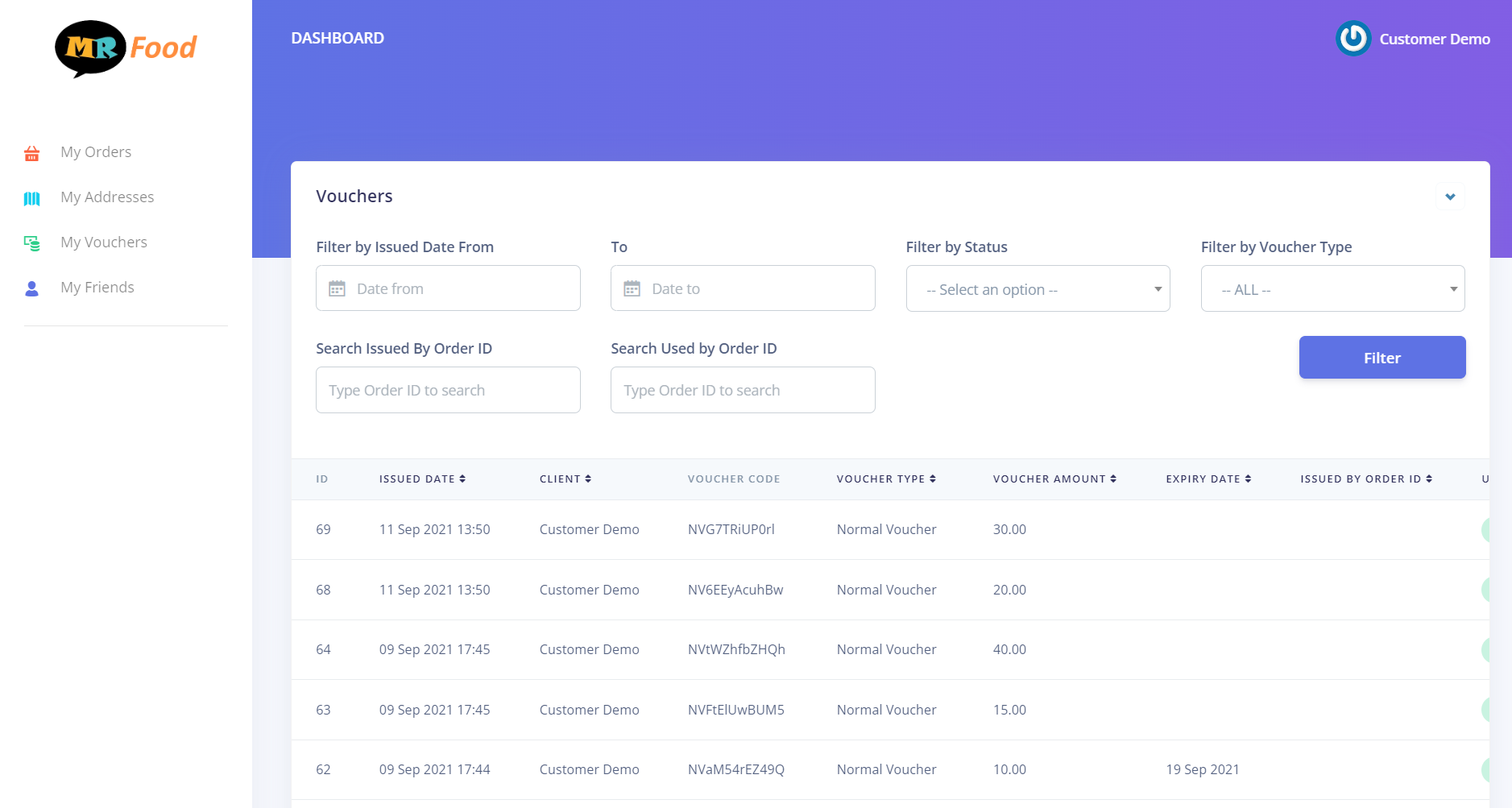The height and width of the screenshot is (808, 1512).
Task: Sort table by Expiry Date column
Action: [1208, 479]
